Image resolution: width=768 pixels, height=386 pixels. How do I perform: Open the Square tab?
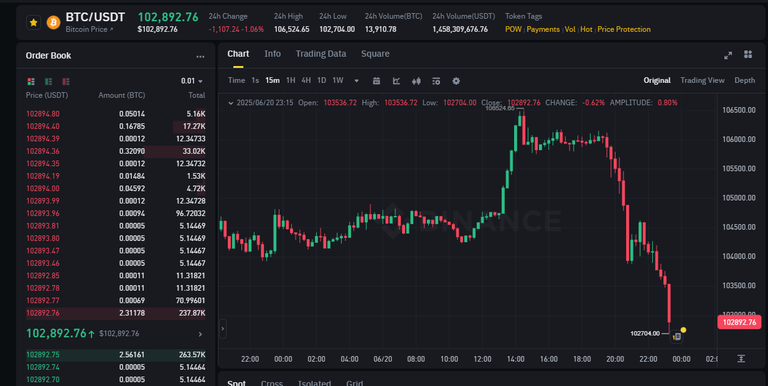coord(375,54)
